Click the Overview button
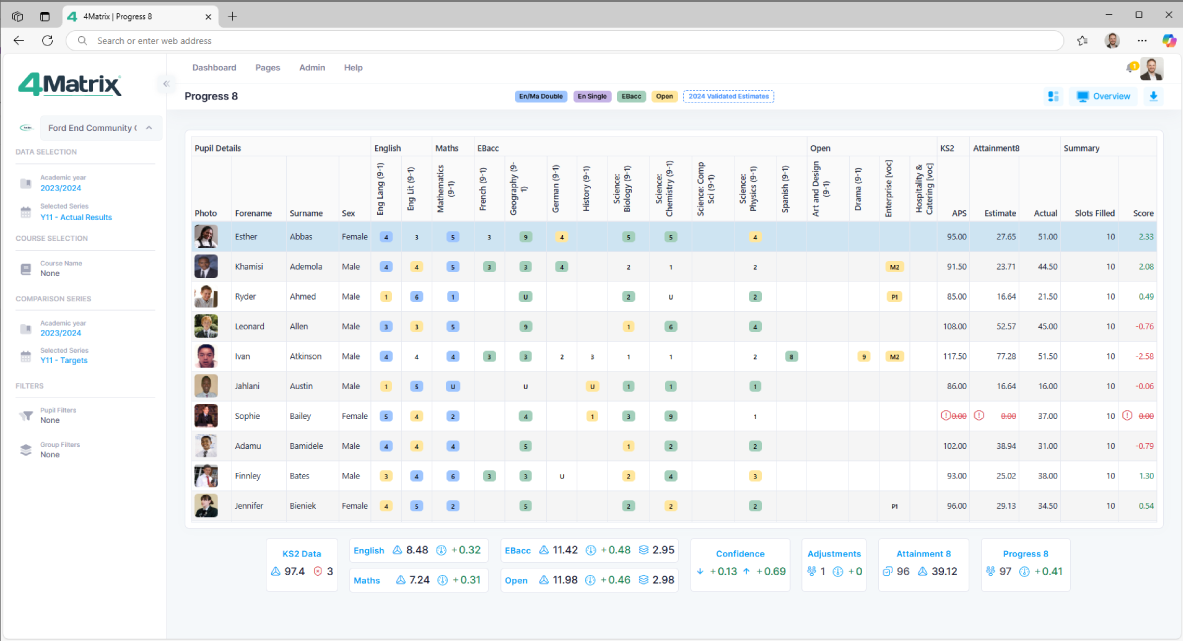 click(x=1104, y=96)
